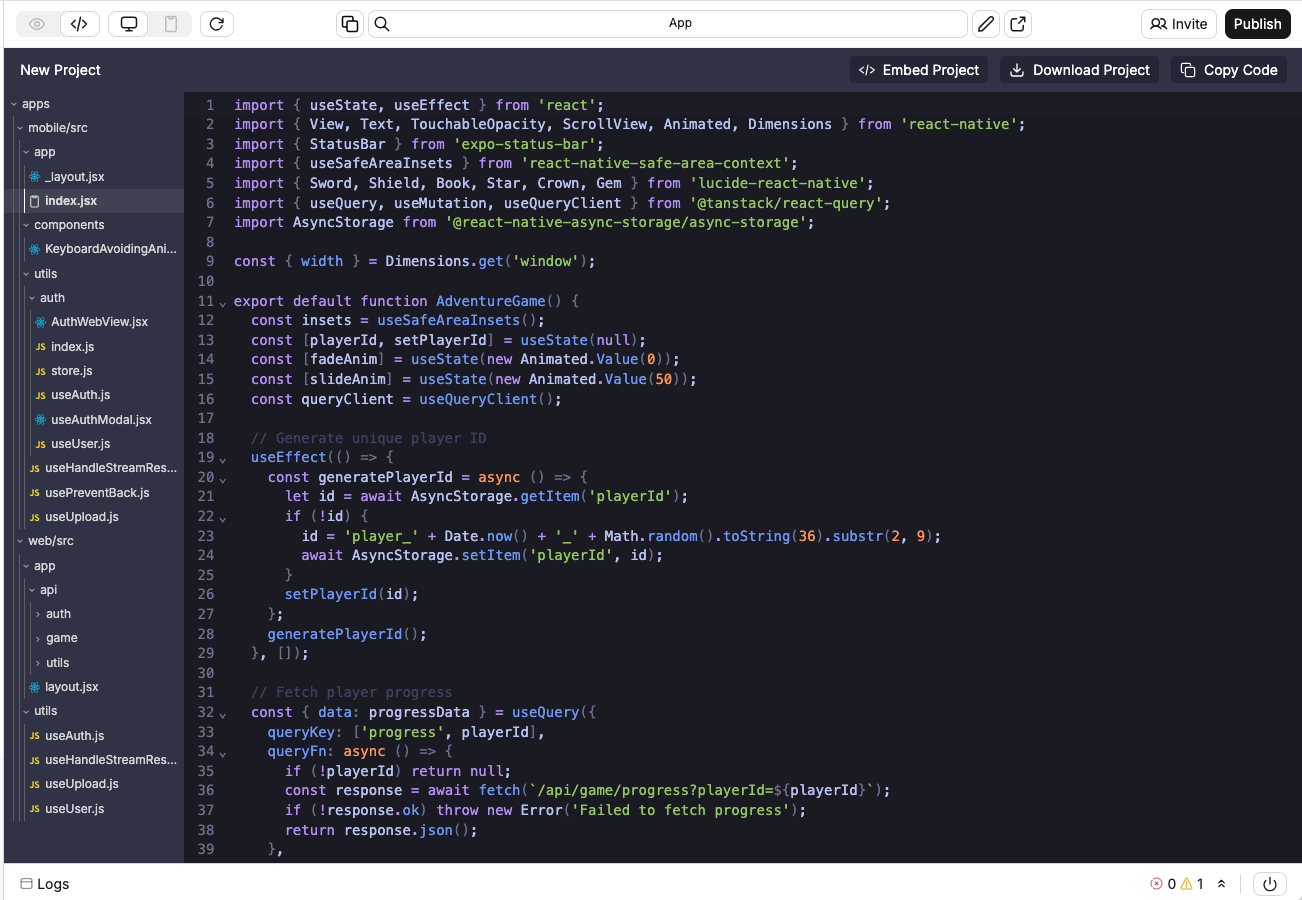Switch to the eye preview mode
The width and height of the screenshot is (1302, 900).
point(37,24)
